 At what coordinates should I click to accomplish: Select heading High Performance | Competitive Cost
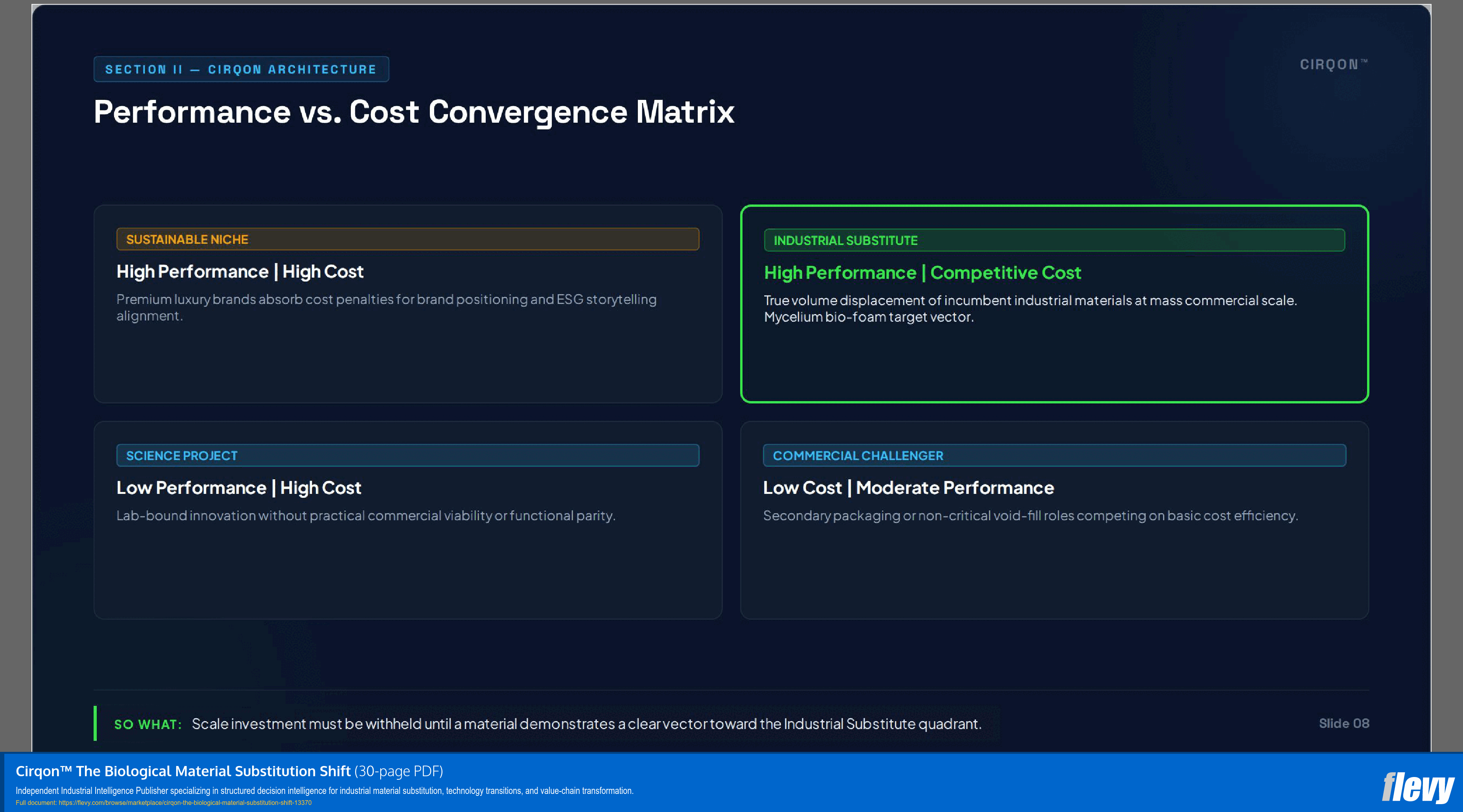click(922, 273)
